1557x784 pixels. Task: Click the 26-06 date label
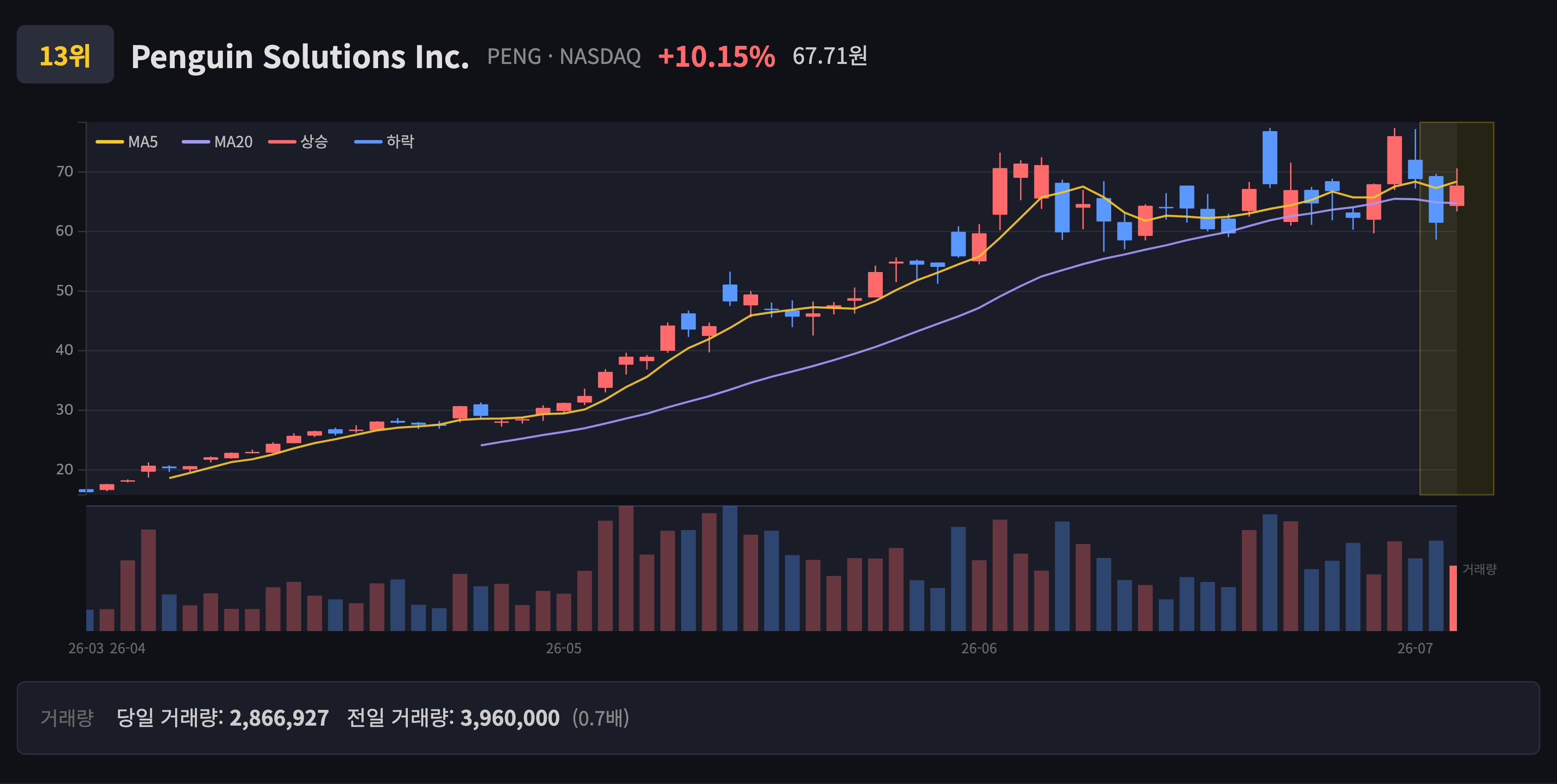click(x=979, y=649)
